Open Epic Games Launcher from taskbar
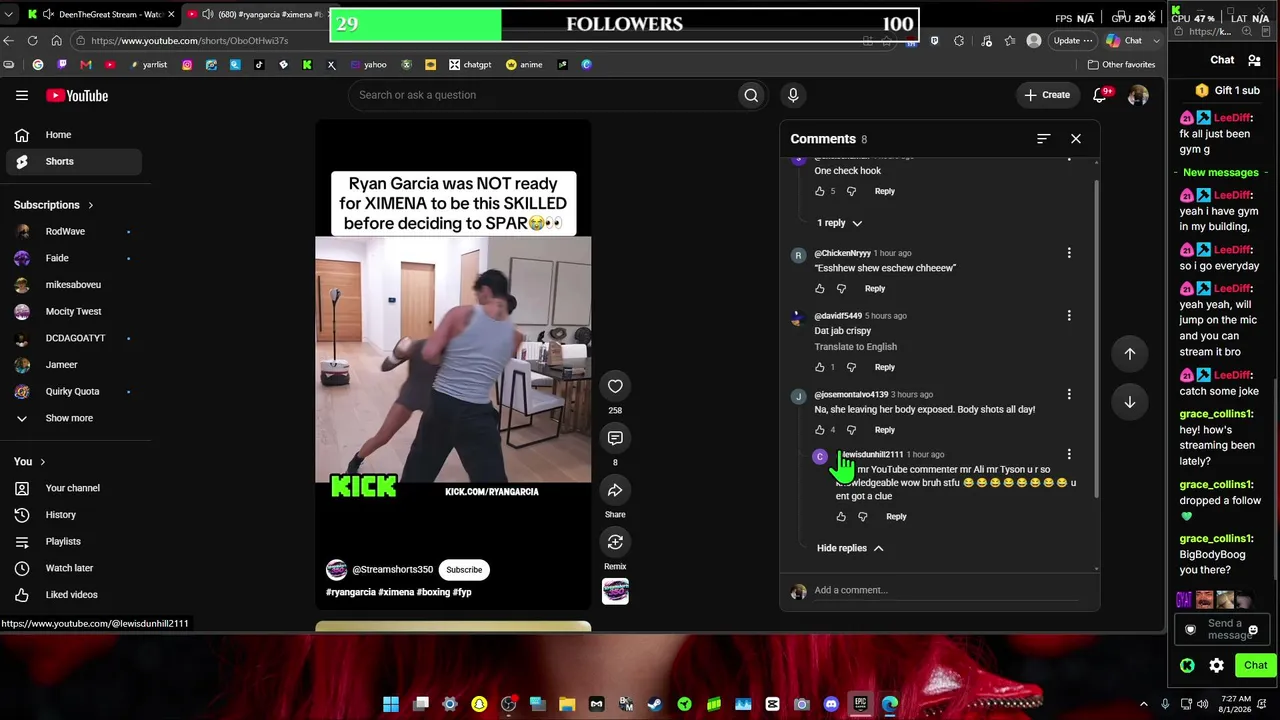1280x720 pixels. tap(860, 704)
